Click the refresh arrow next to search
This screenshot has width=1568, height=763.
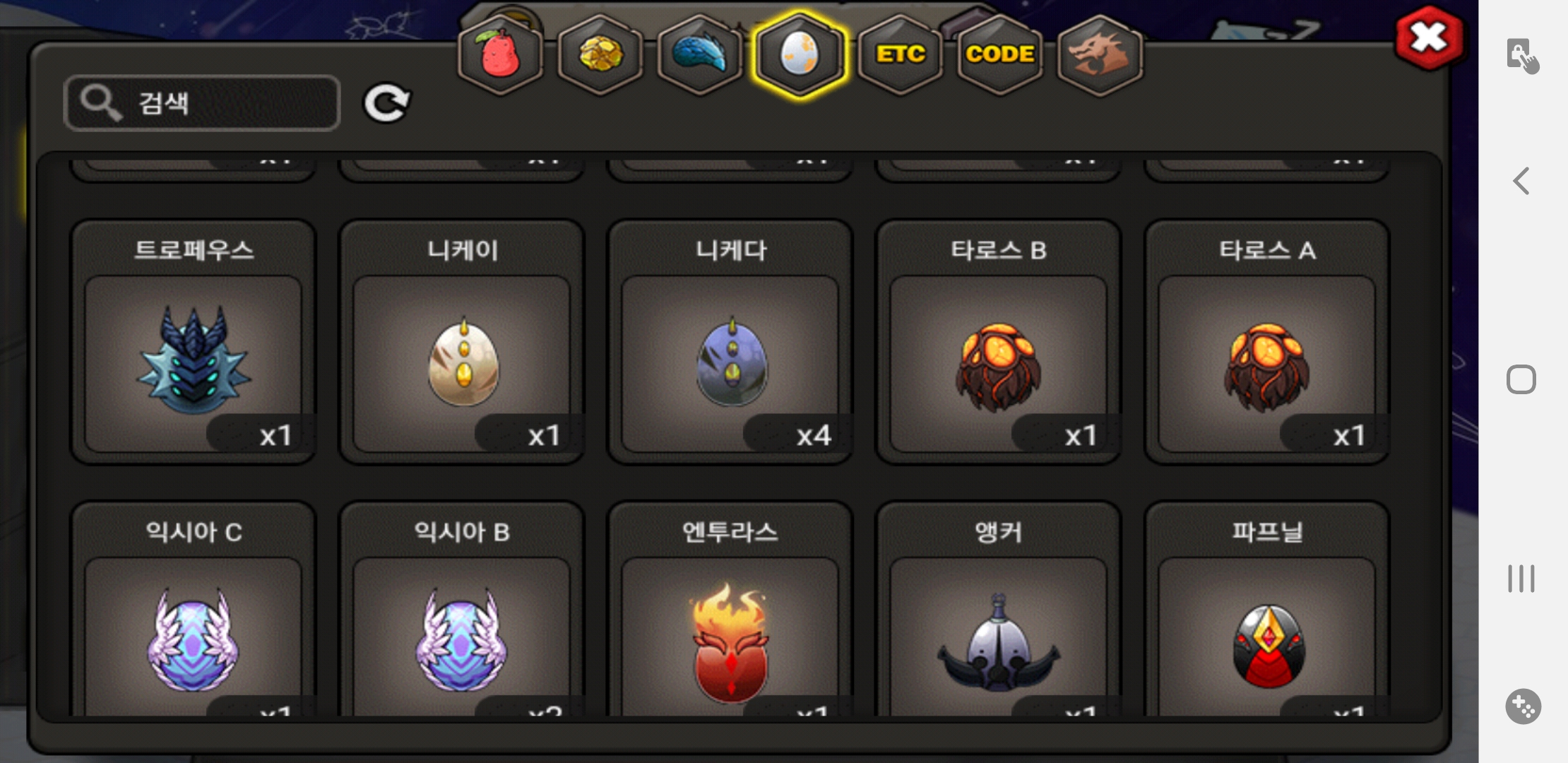[386, 104]
